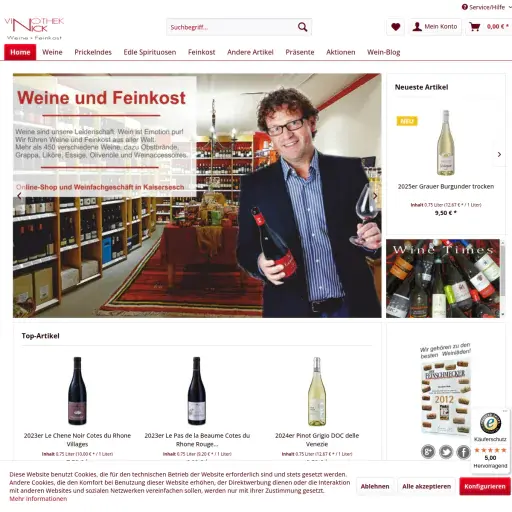Open the Edle Spirituosen menu
Image resolution: width=512 pixels, height=512 pixels.
click(150, 52)
